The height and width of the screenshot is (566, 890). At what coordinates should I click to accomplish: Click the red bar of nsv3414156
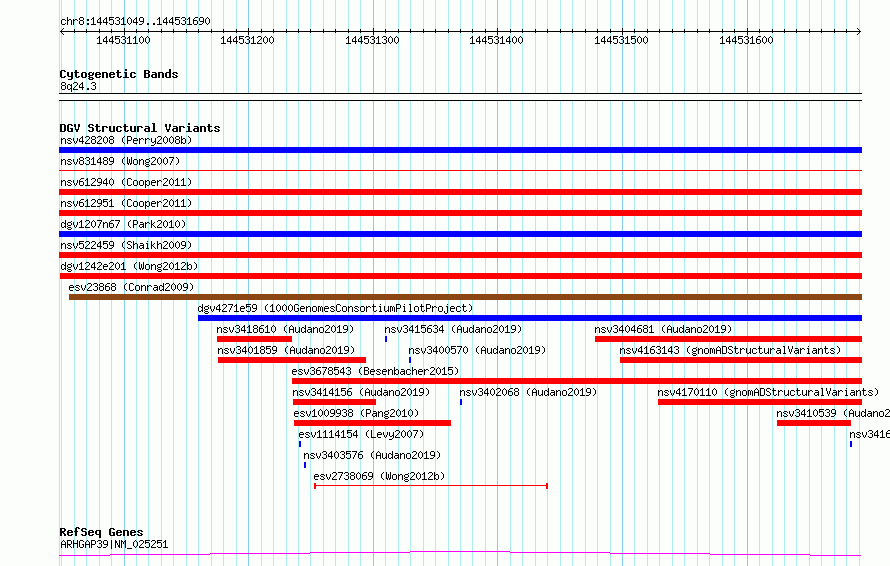click(x=334, y=402)
